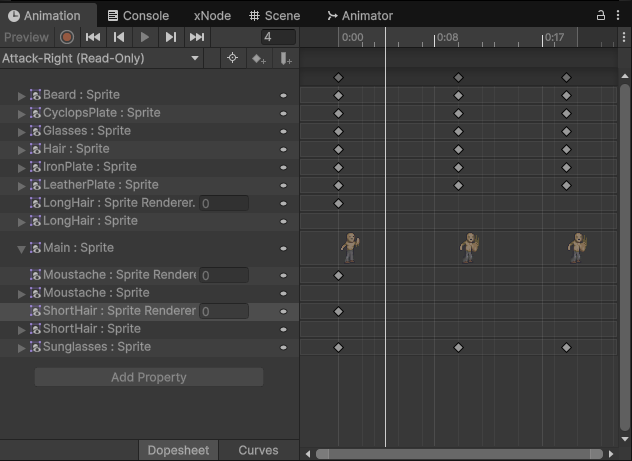Click the Add Property button

pyautogui.click(x=149, y=377)
